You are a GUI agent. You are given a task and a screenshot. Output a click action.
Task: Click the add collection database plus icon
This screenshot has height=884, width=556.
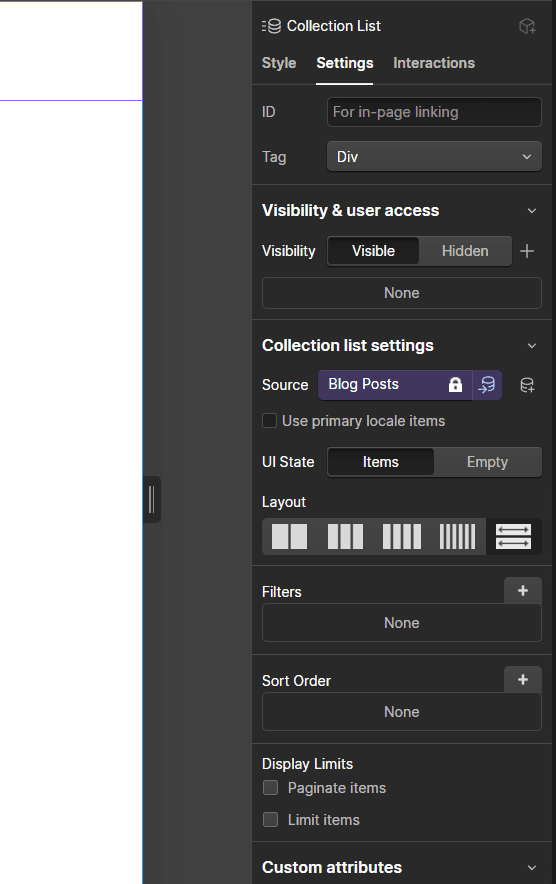coord(527,385)
